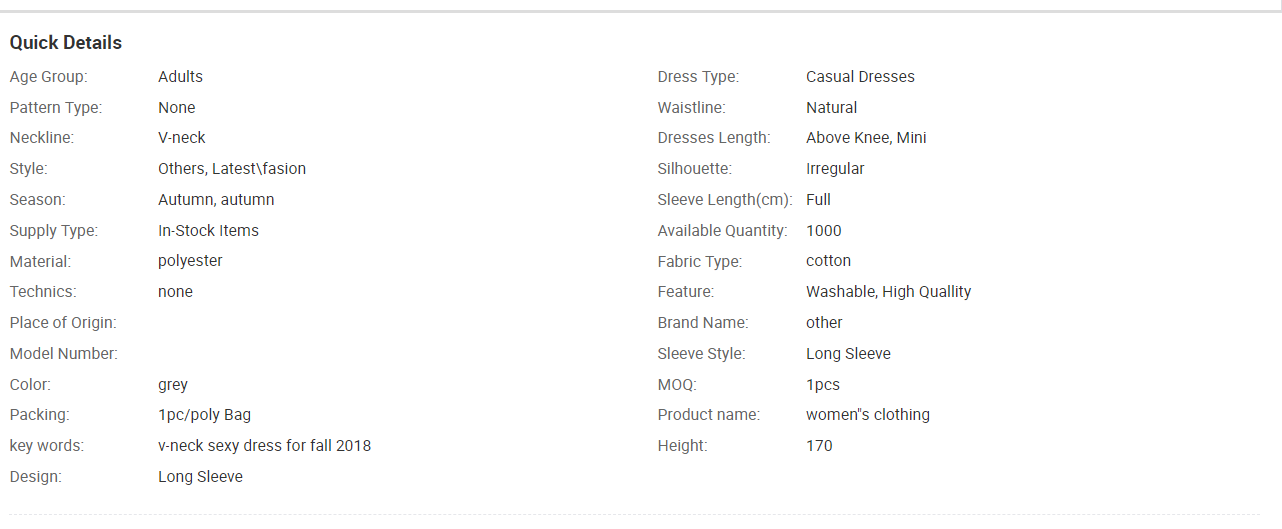
Task: Click the v-neck sexy dress keywords text
Action: (264, 446)
